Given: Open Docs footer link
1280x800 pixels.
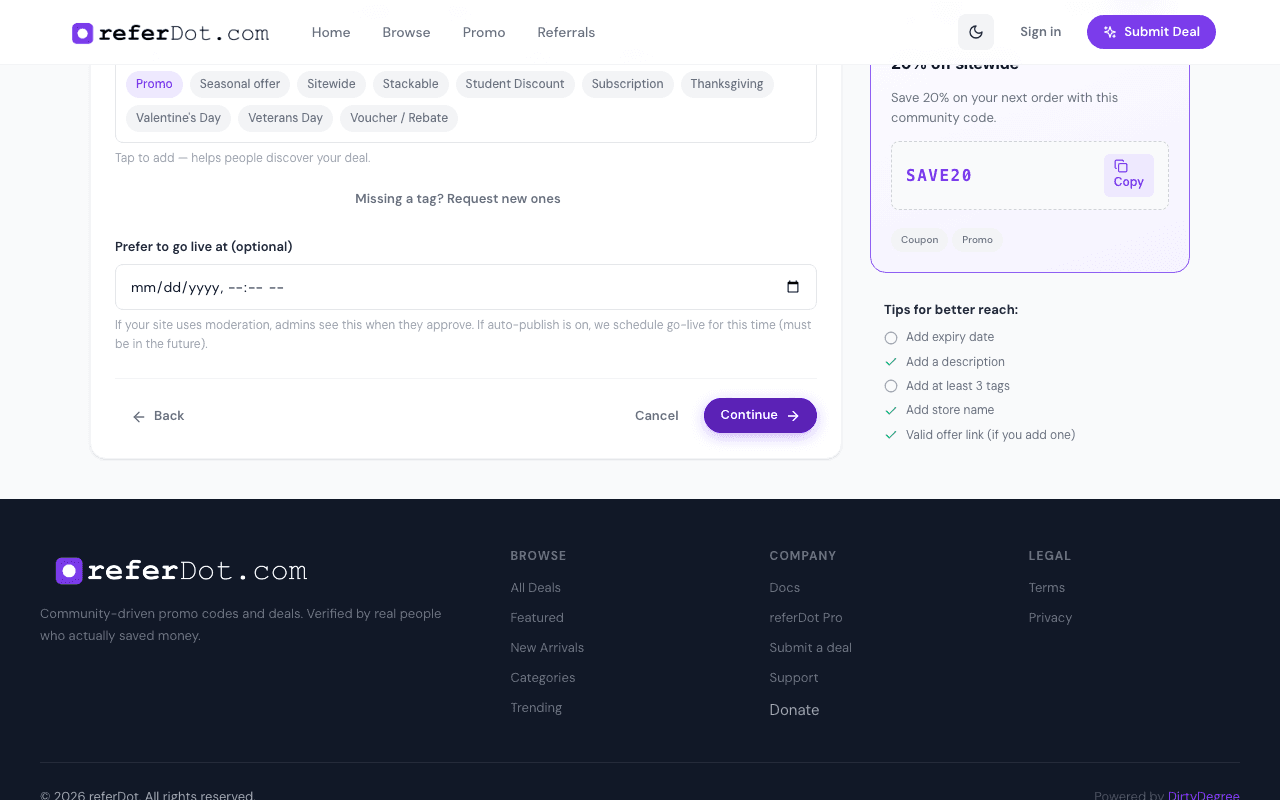Looking at the screenshot, I should coord(785,588).
